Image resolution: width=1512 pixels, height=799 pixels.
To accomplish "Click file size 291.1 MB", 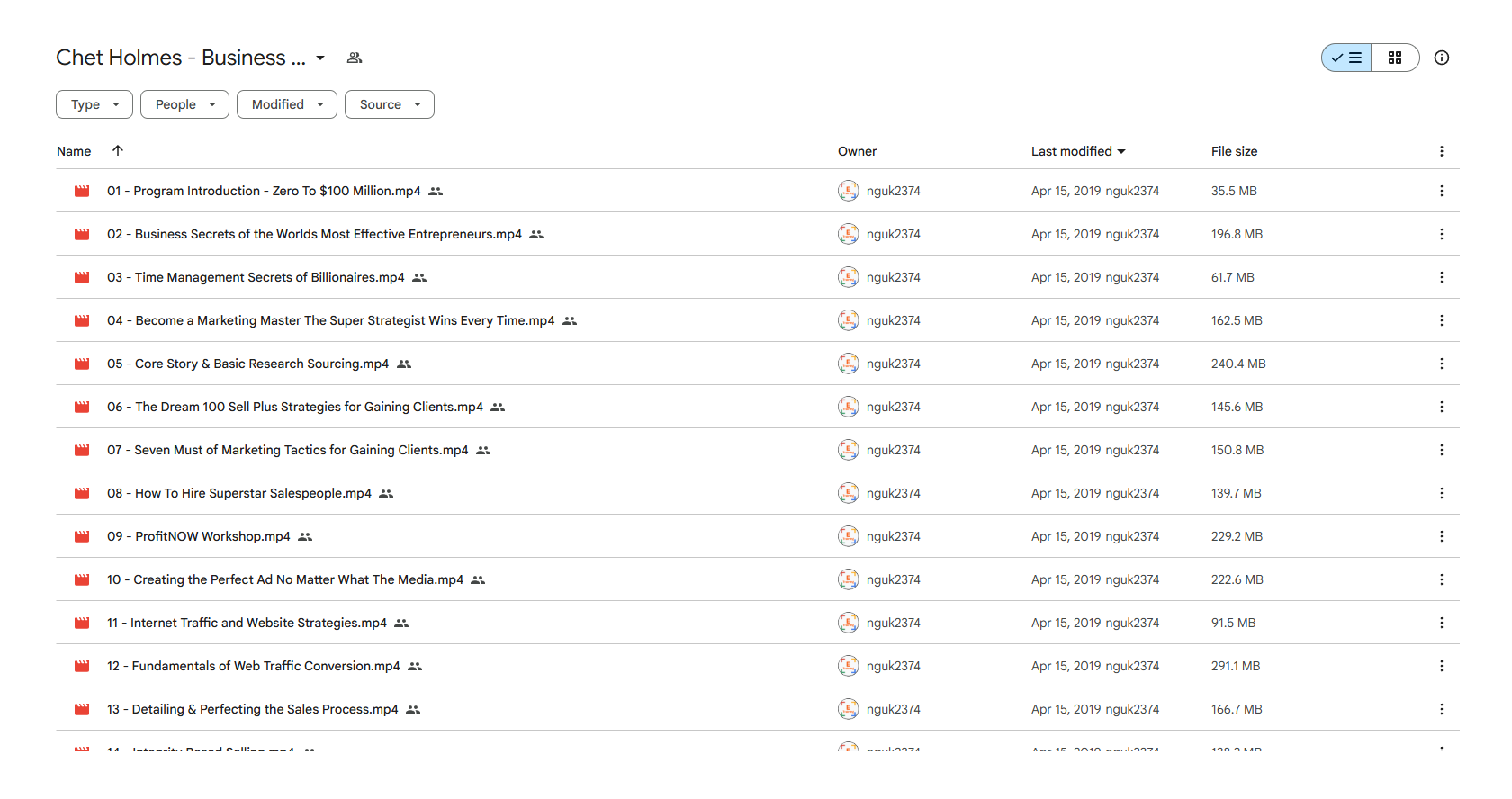I will [1236, 666].
